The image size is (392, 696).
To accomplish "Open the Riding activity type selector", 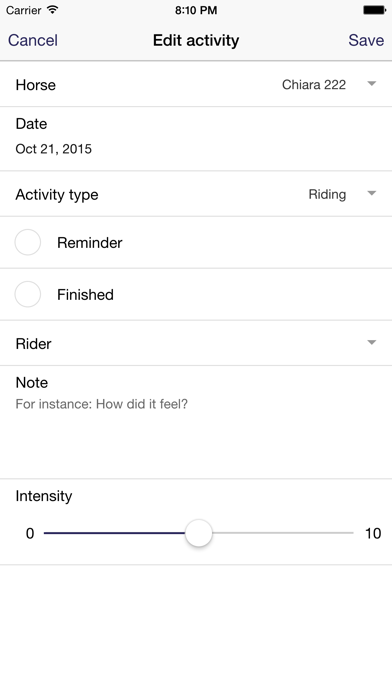I will (327, 194).
